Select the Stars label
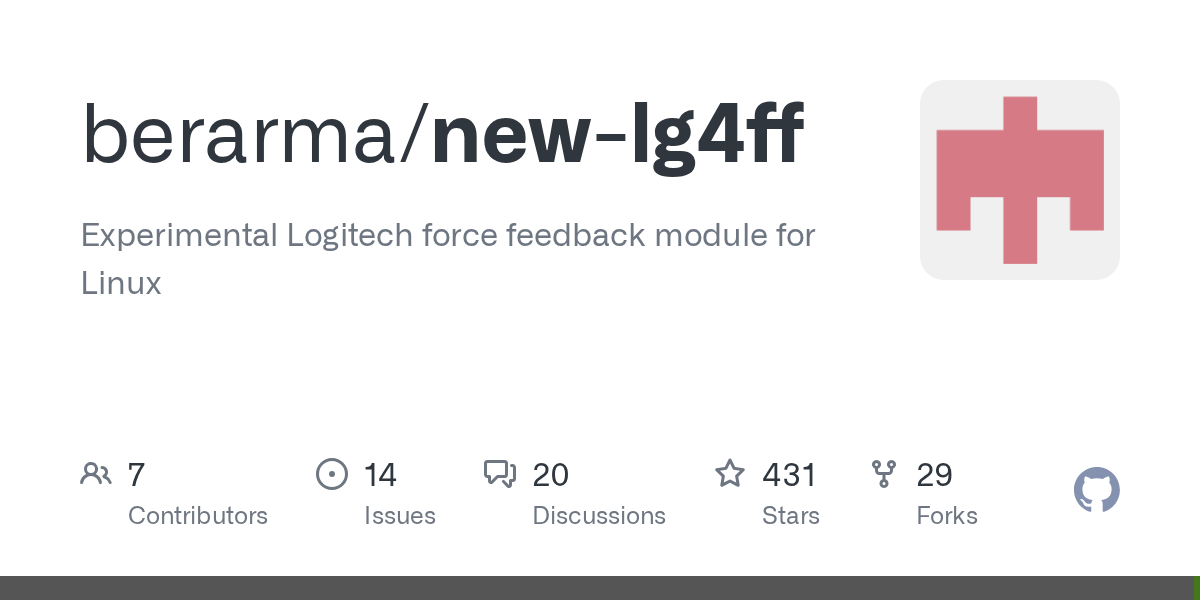This screenshot has height=600, width=1200. click(x=791, y=516)
